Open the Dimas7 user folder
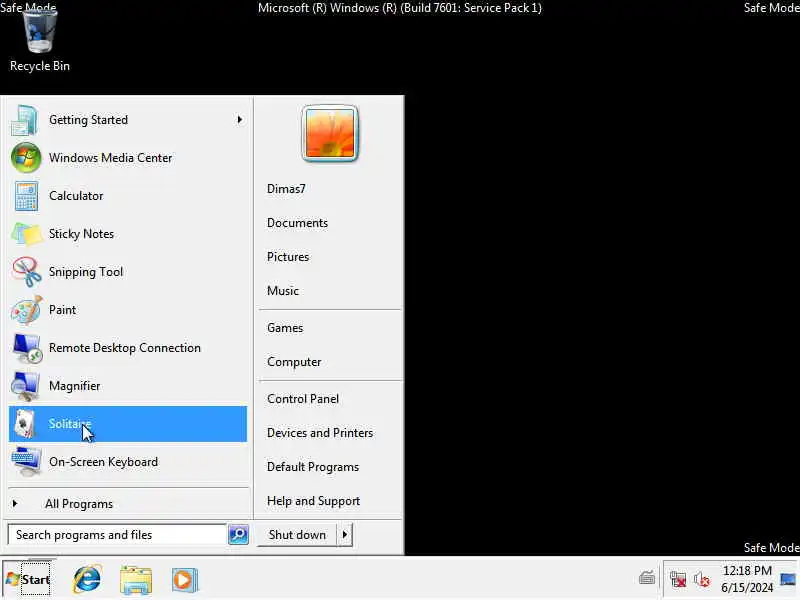 click(286, 189)
